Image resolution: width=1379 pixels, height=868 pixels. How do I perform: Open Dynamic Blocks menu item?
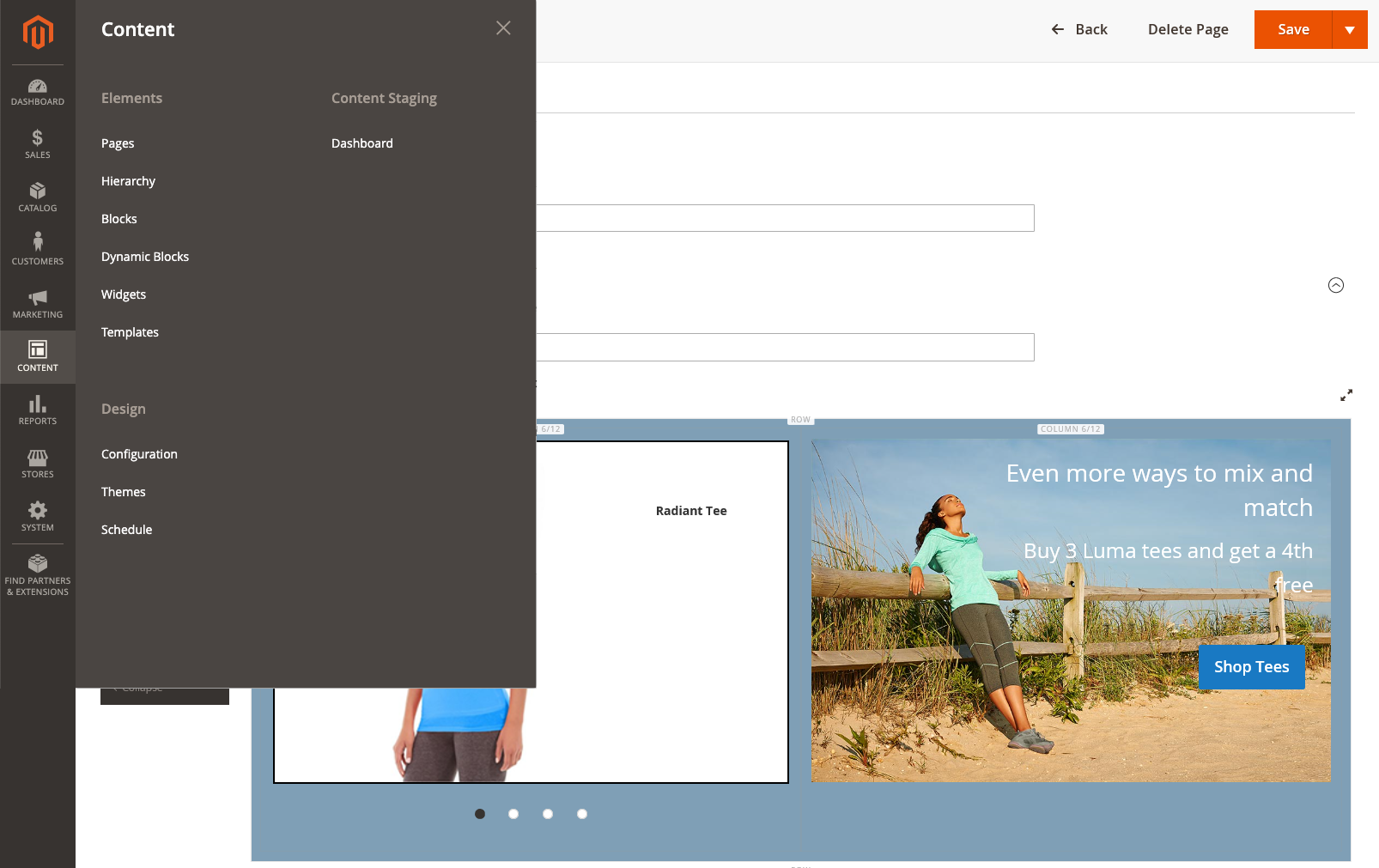click(x=145, y=257)
